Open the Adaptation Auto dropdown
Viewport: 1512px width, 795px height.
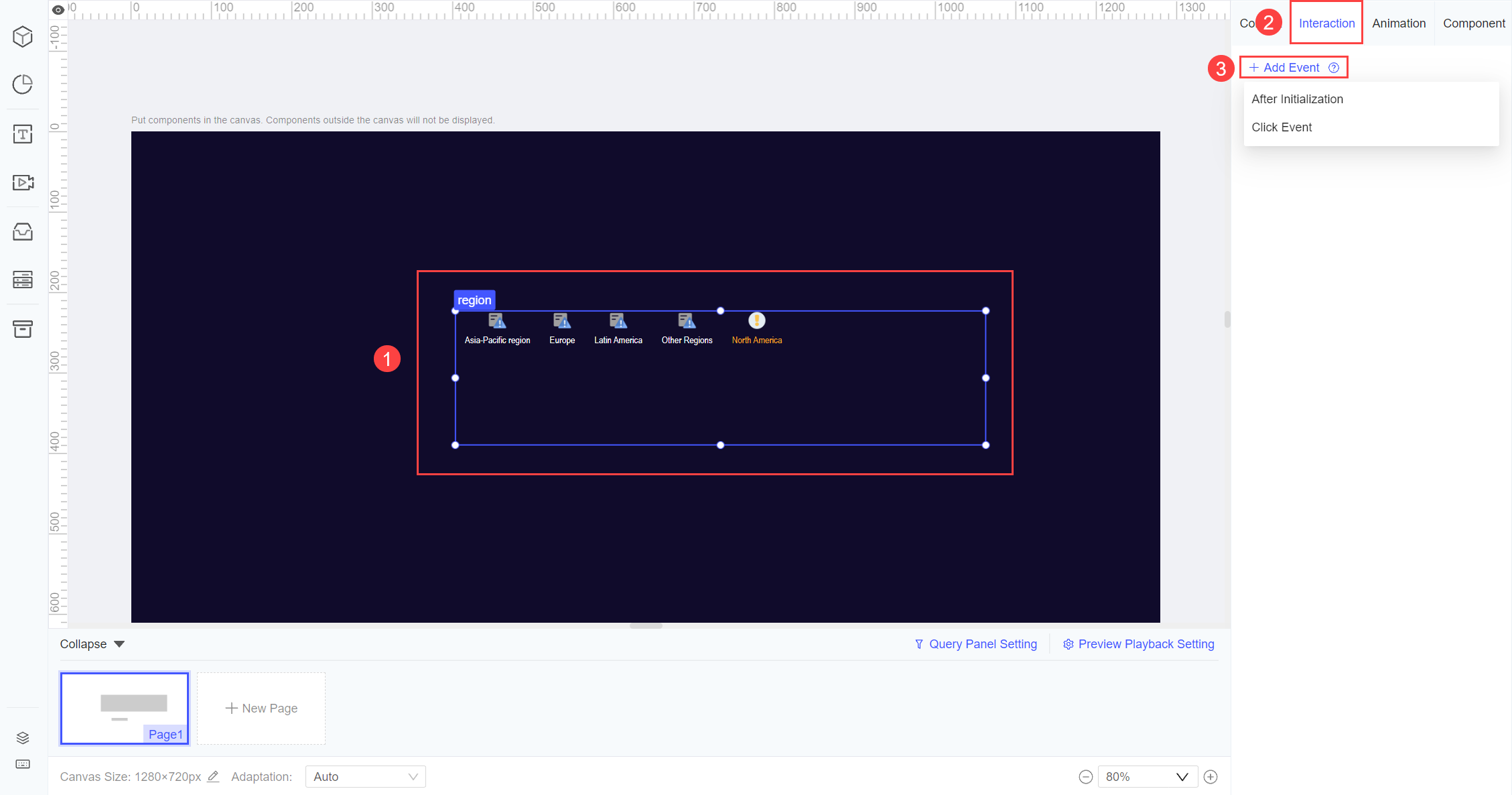pos(365,776)
